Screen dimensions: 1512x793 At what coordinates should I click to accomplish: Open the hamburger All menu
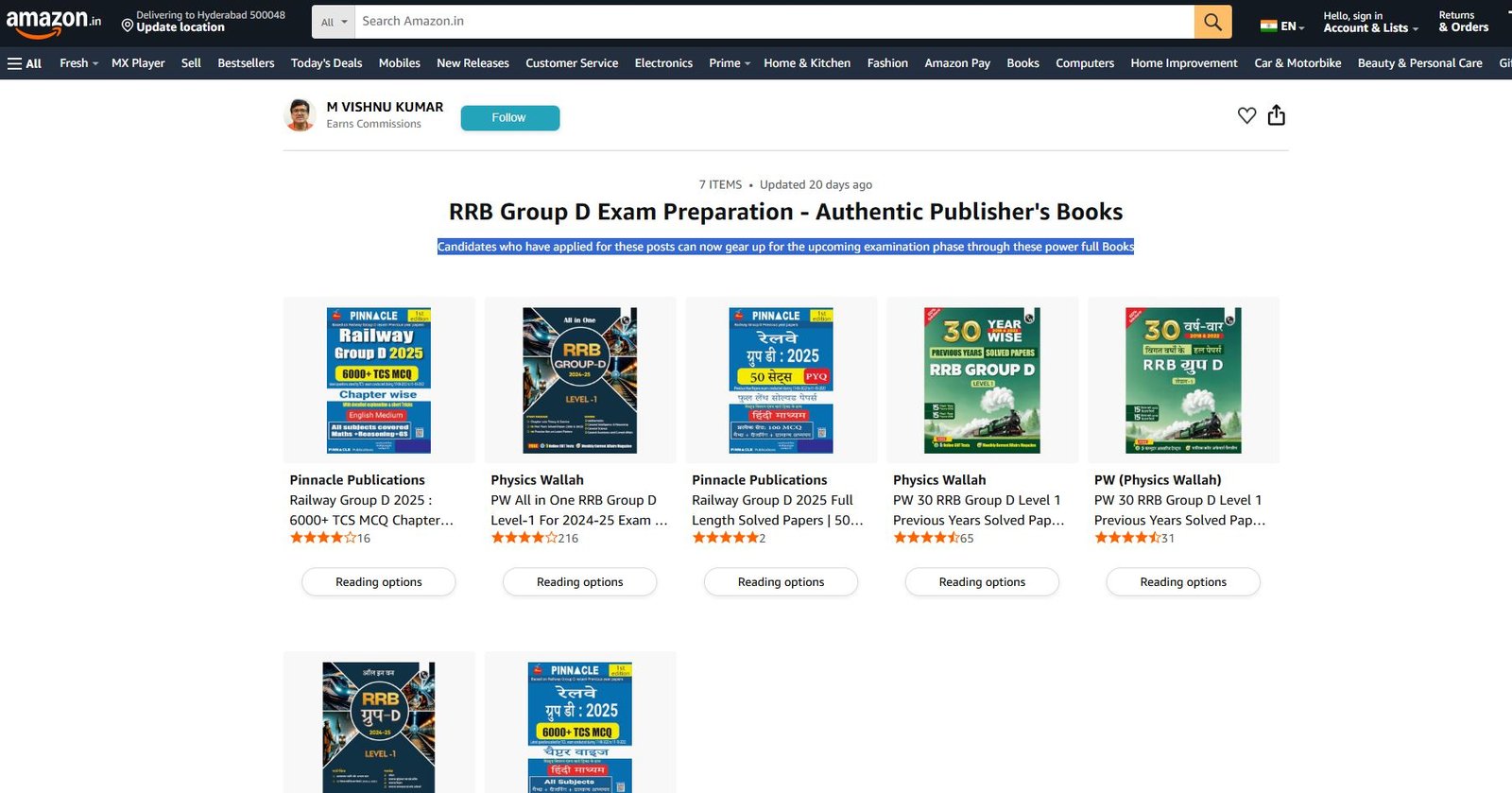[x=25, y=63]
